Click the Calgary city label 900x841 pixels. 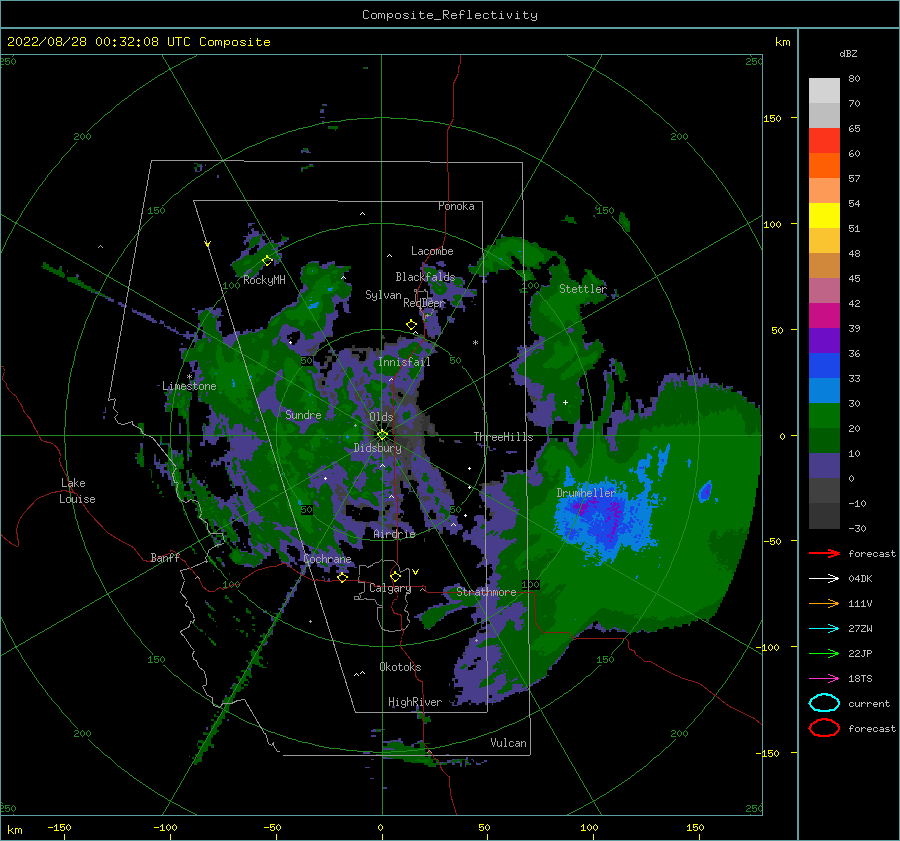[x=390, y=588]
